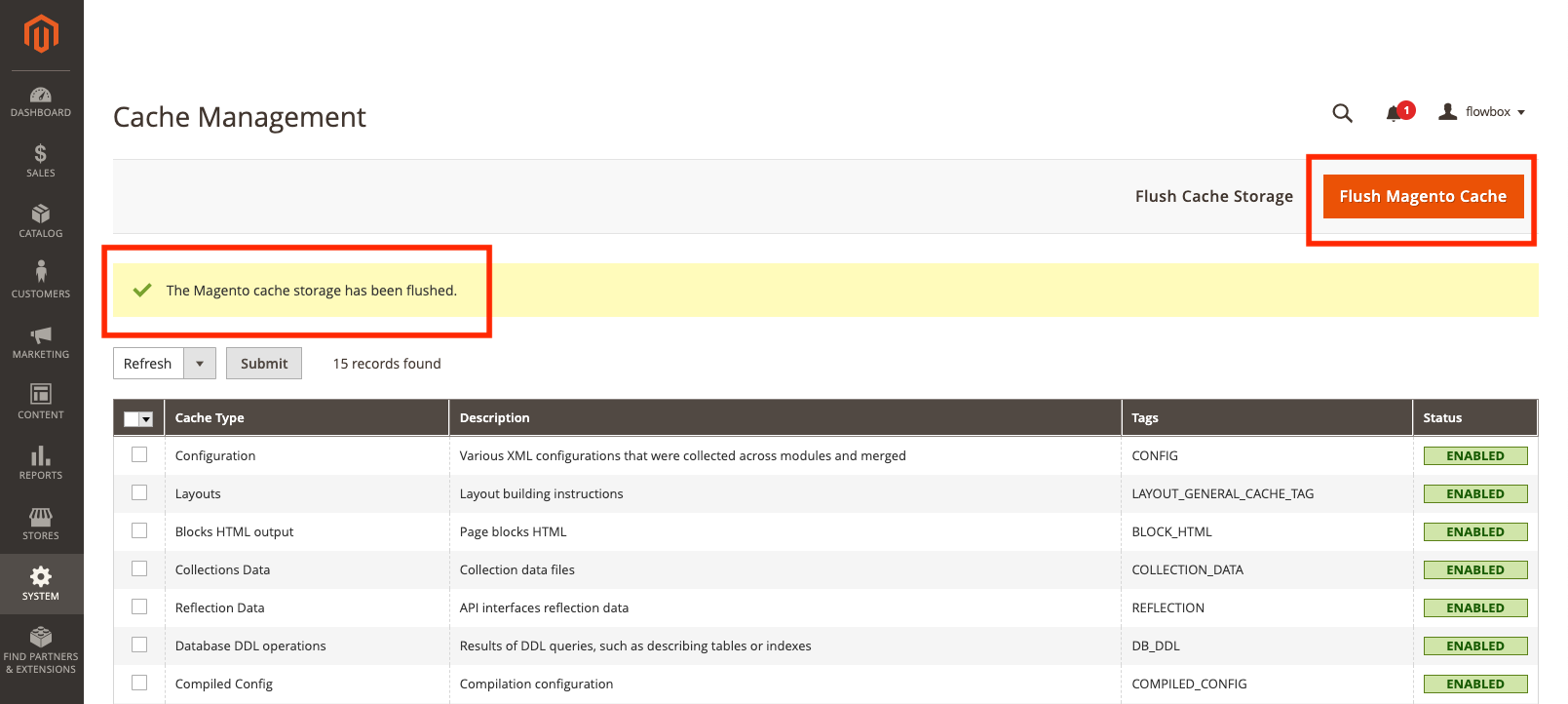Click the search magnifier icon
Screen dimensions: 1568x704
1342,113
